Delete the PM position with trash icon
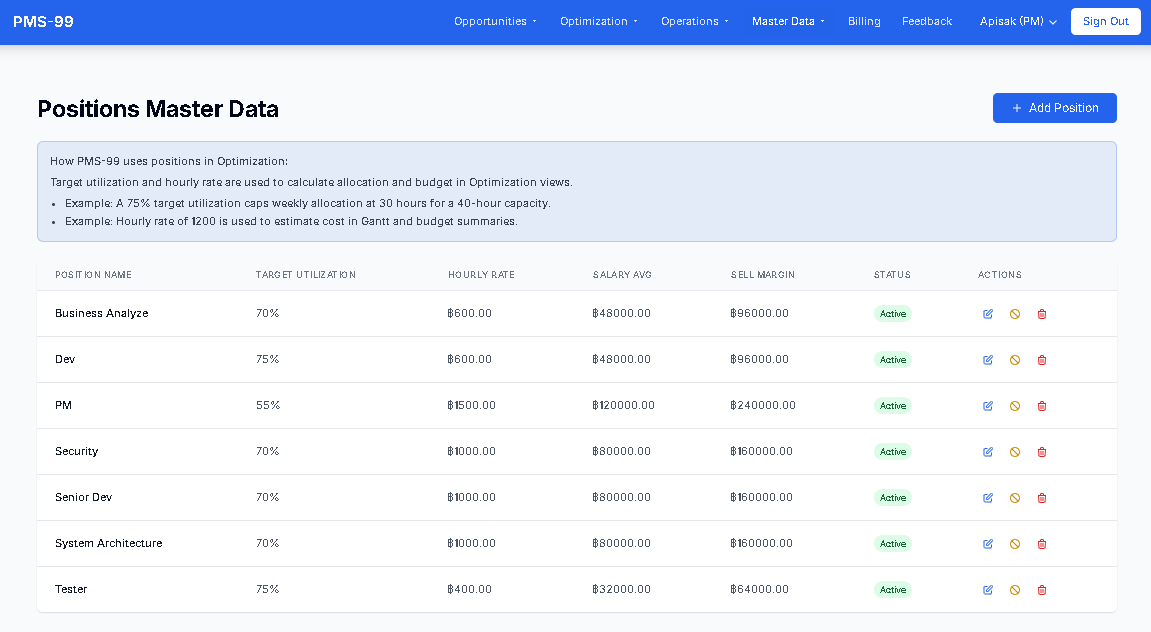This screenshot has height=632, width=1151. 1042,406
